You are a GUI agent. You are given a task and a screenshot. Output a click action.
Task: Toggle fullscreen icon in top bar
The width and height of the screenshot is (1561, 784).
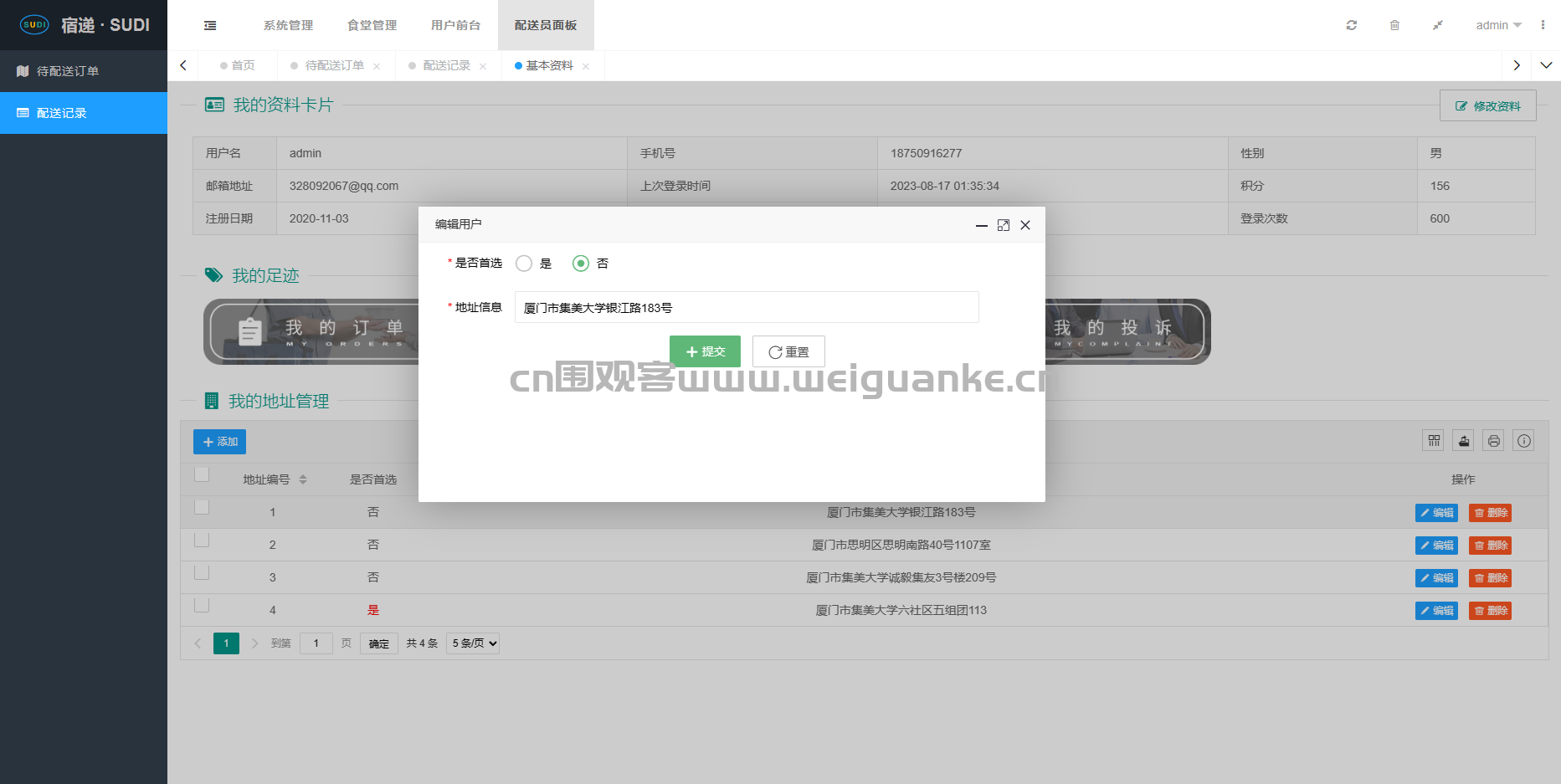(1437, 25)
